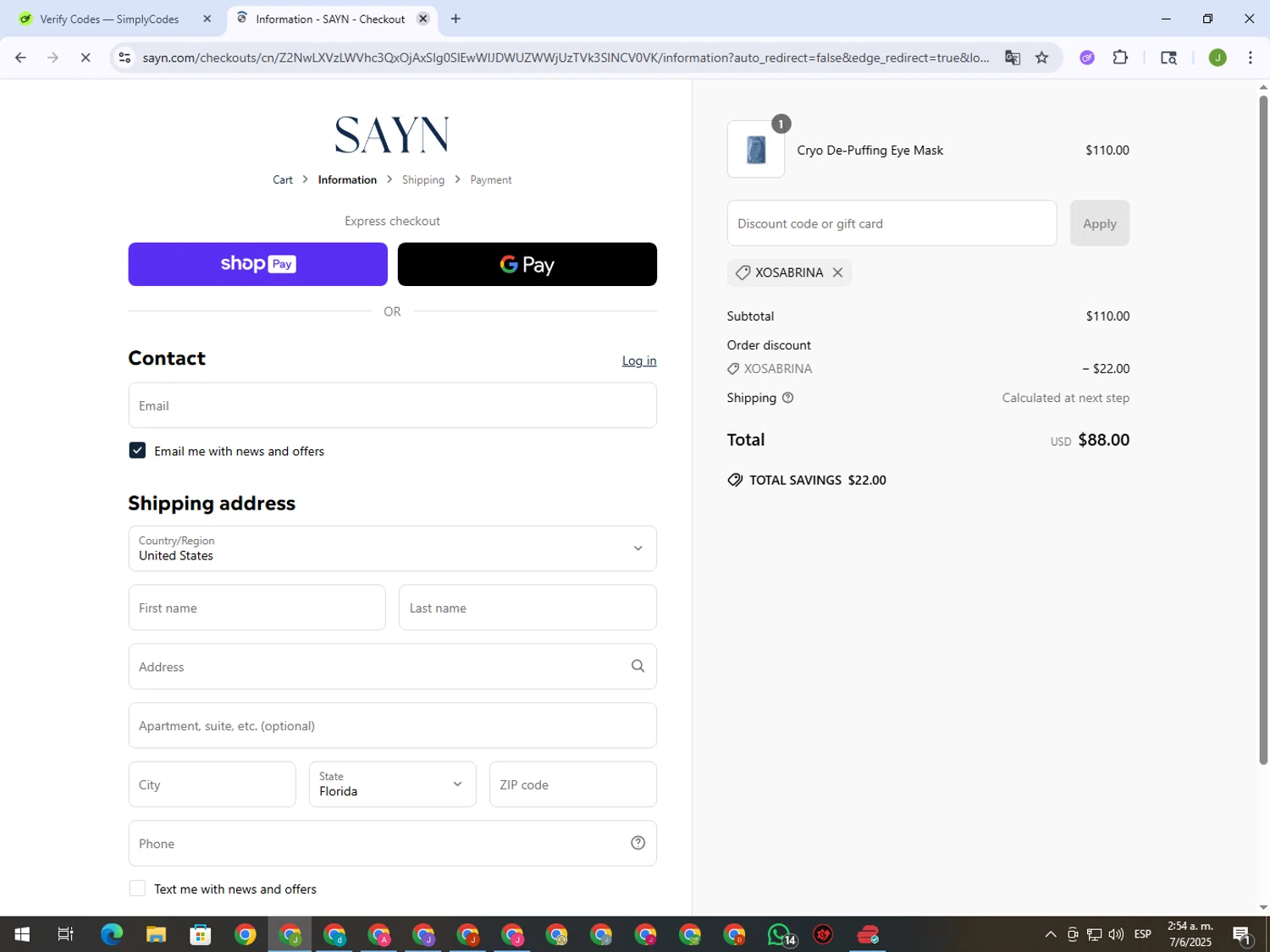Screen dimensions: 1270x952
Task: Open the Windows Start menu
Action: 22,934
